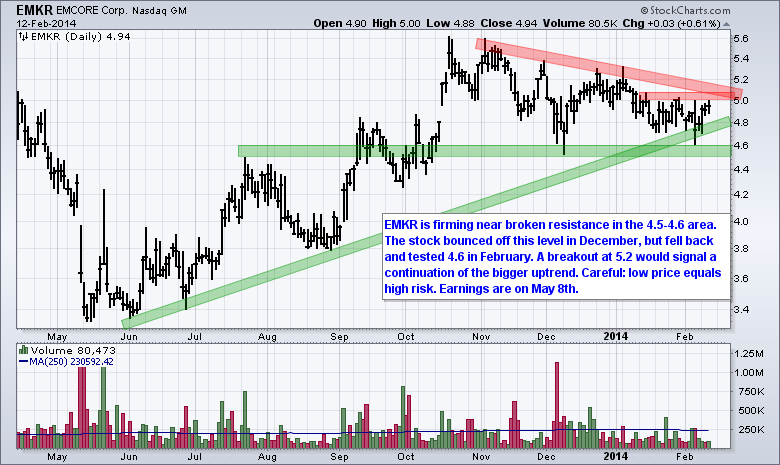
Task: Click the MA(250) blue line legend marker
Action: click(x=23, y=362)
